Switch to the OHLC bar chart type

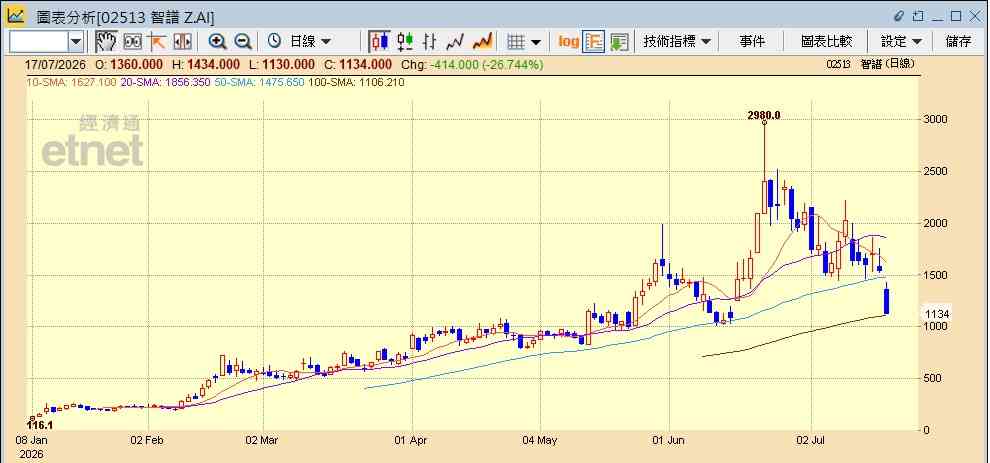point(430,42)
